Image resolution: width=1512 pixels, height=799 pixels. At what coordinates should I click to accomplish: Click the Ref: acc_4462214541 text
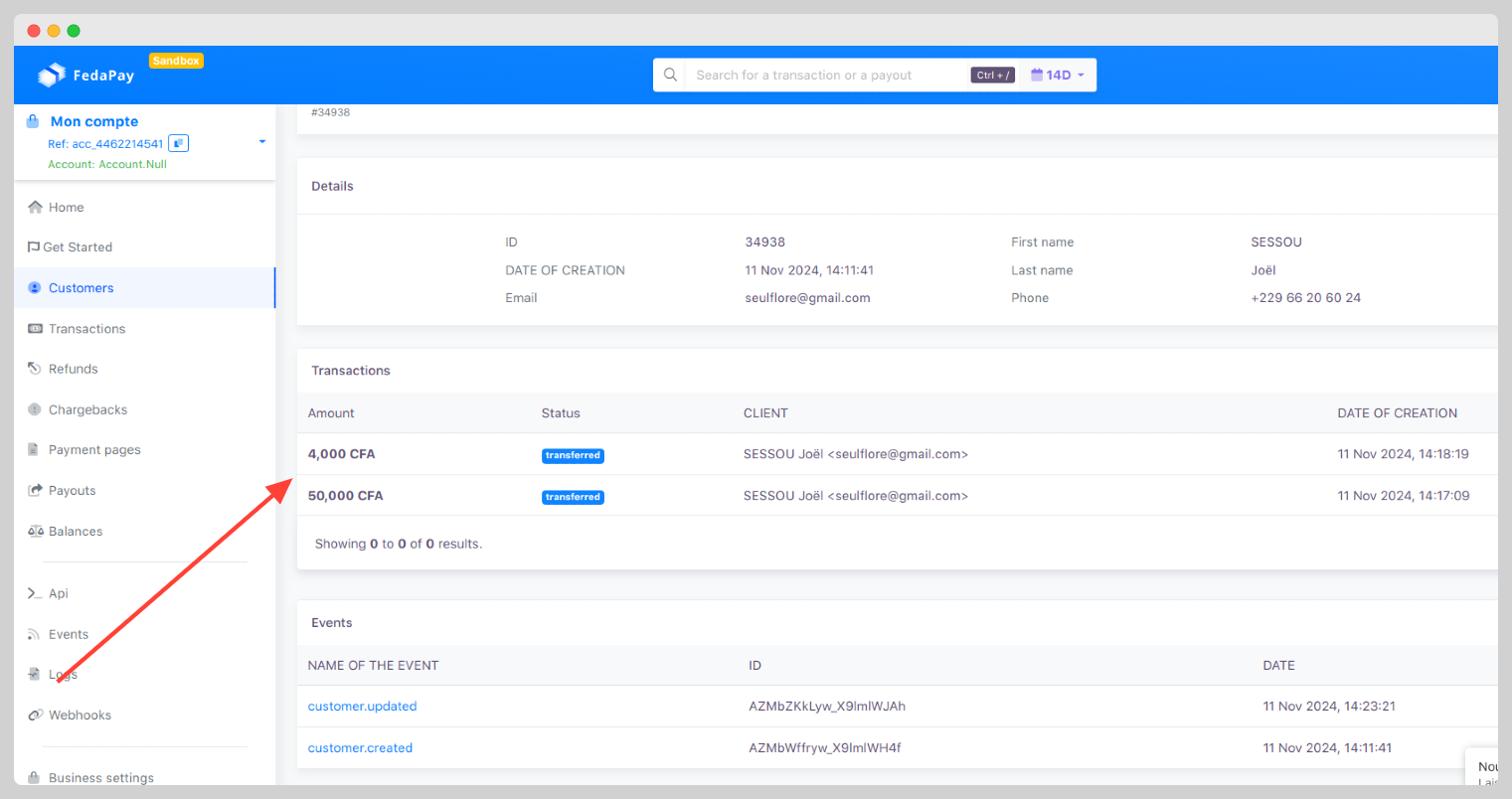coord(105,144)
